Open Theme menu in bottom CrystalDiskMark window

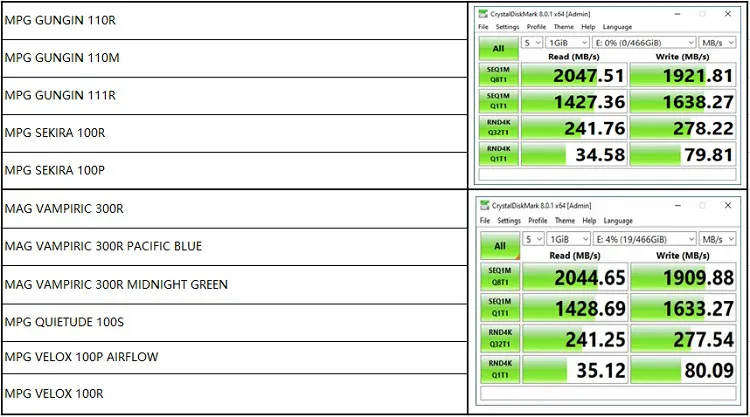click(565, 220)
